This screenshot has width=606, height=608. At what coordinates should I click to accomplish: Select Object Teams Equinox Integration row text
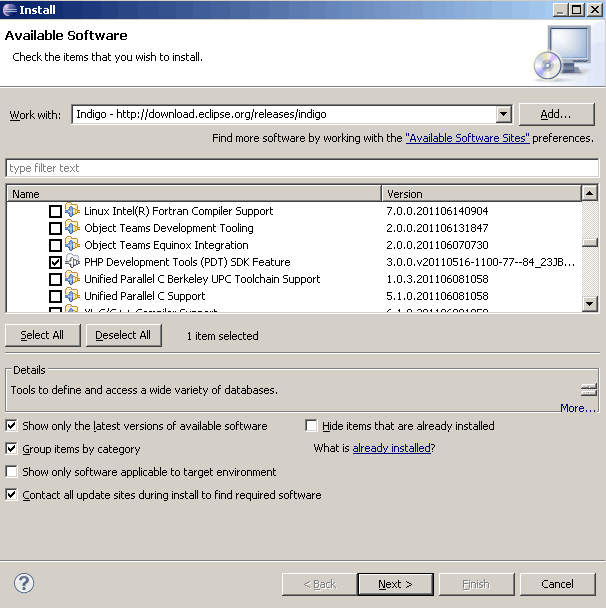166,245
